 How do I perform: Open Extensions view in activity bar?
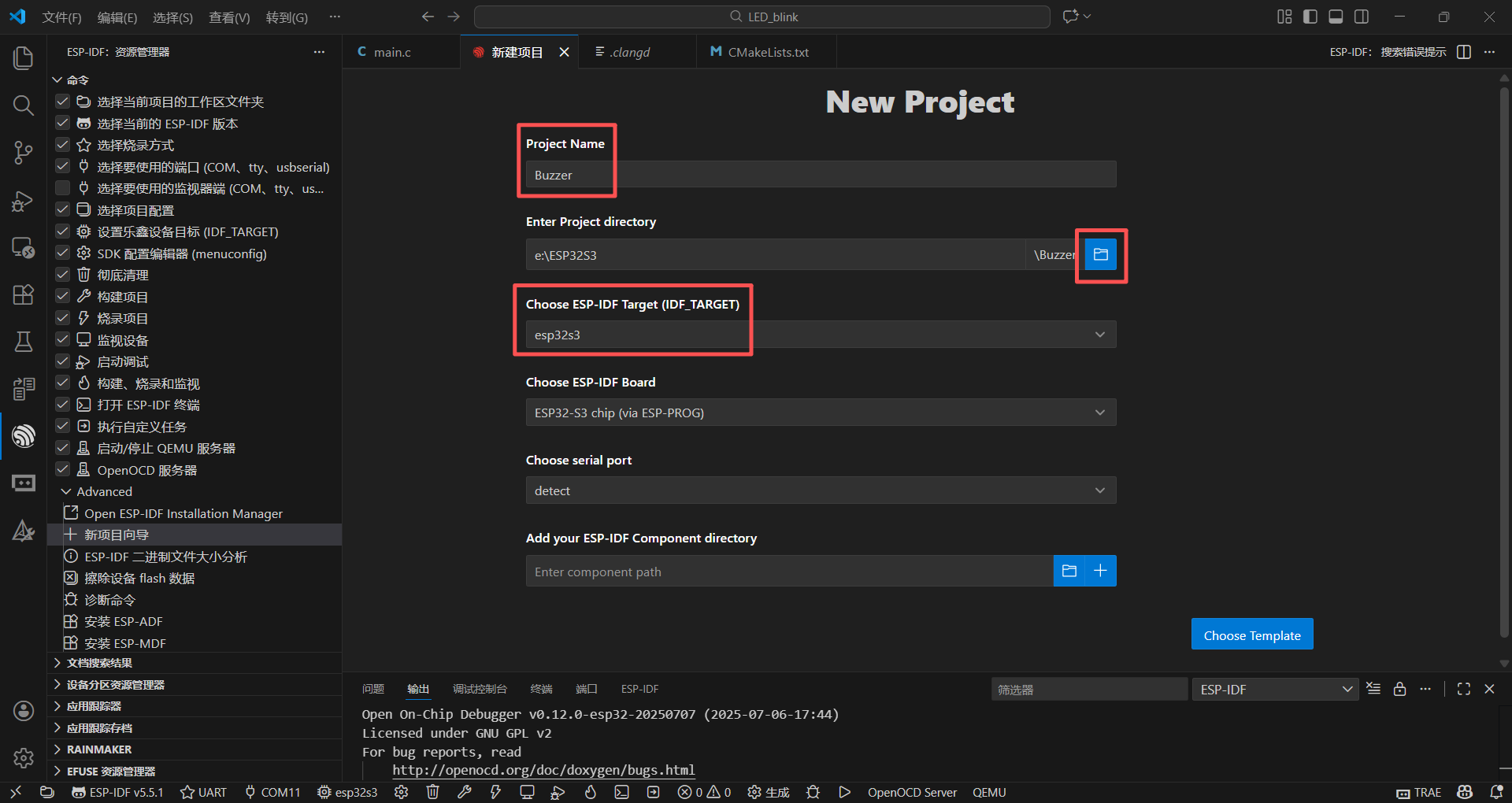pyautogui.click(x=24, y=294)
